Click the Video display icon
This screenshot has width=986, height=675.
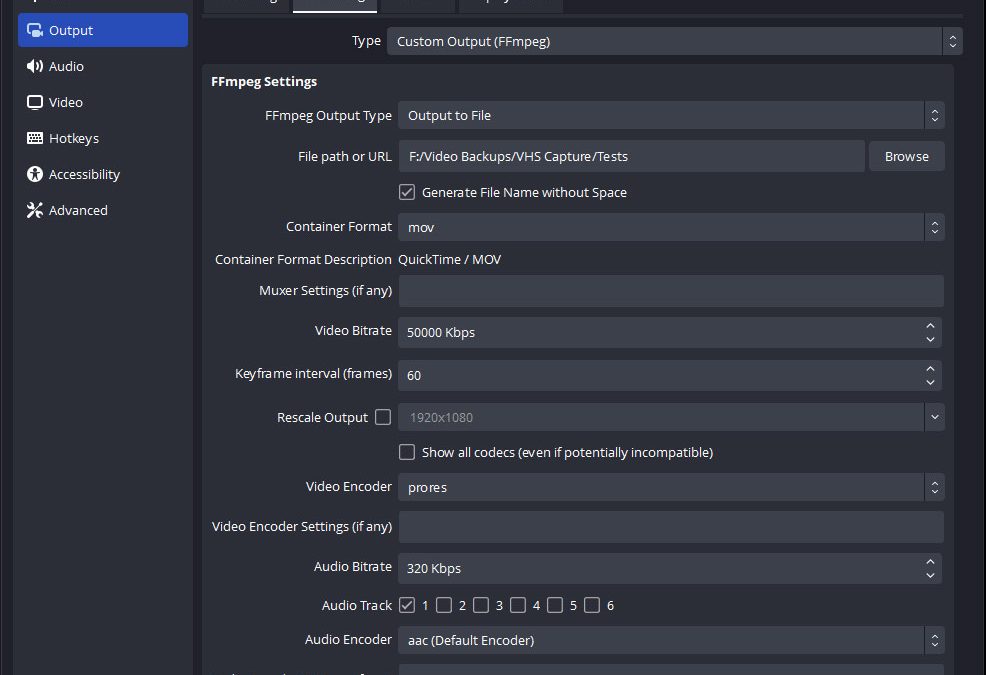(x=35, y=102)
